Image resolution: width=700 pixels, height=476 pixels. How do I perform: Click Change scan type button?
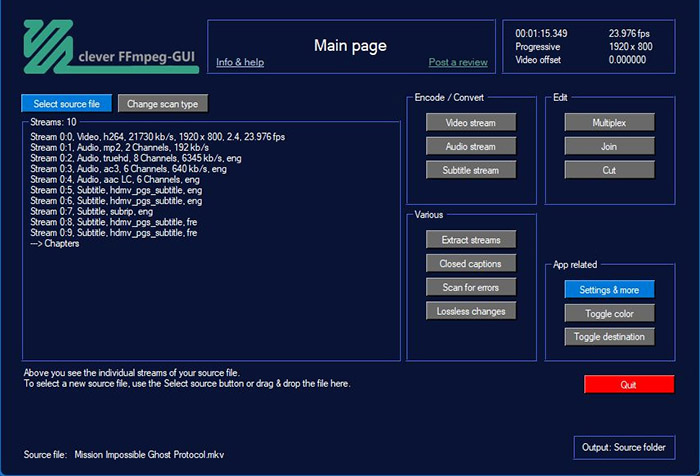(162, 104)
